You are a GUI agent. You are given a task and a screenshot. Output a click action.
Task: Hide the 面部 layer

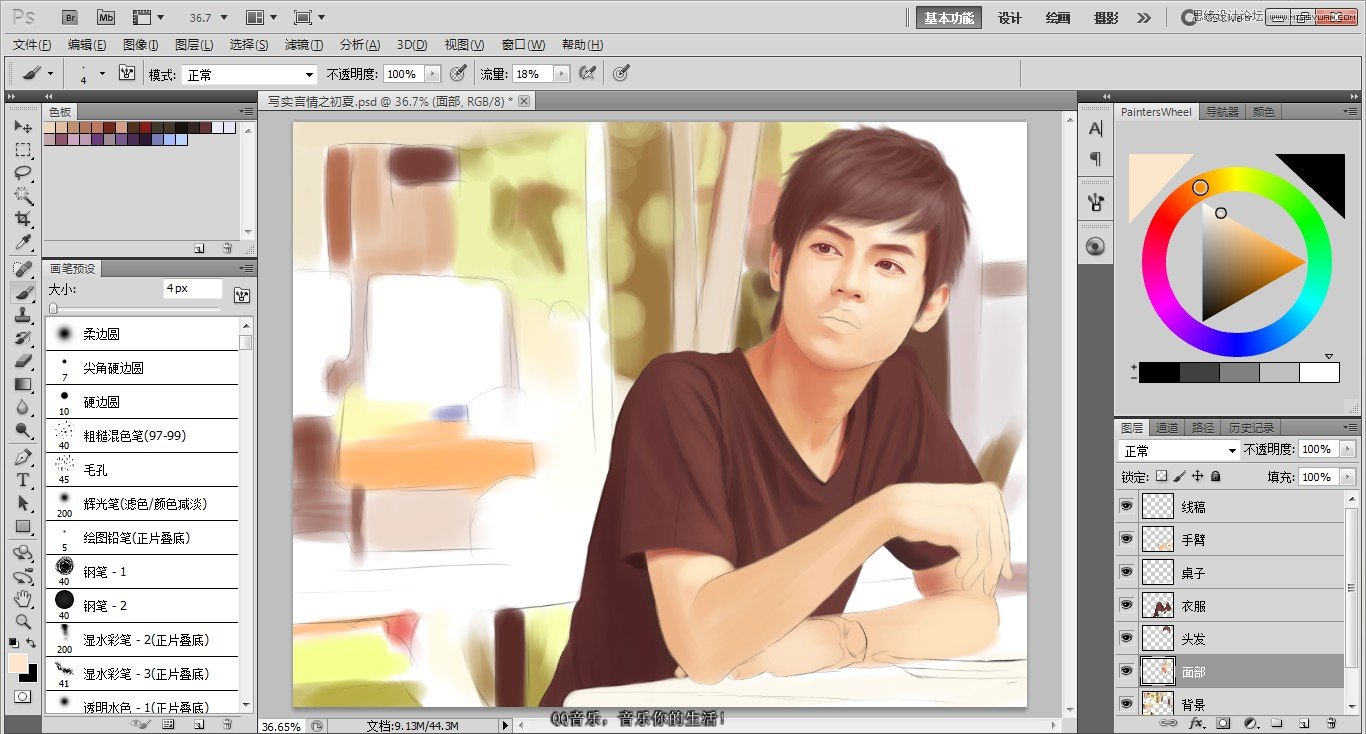[1127, 671]
